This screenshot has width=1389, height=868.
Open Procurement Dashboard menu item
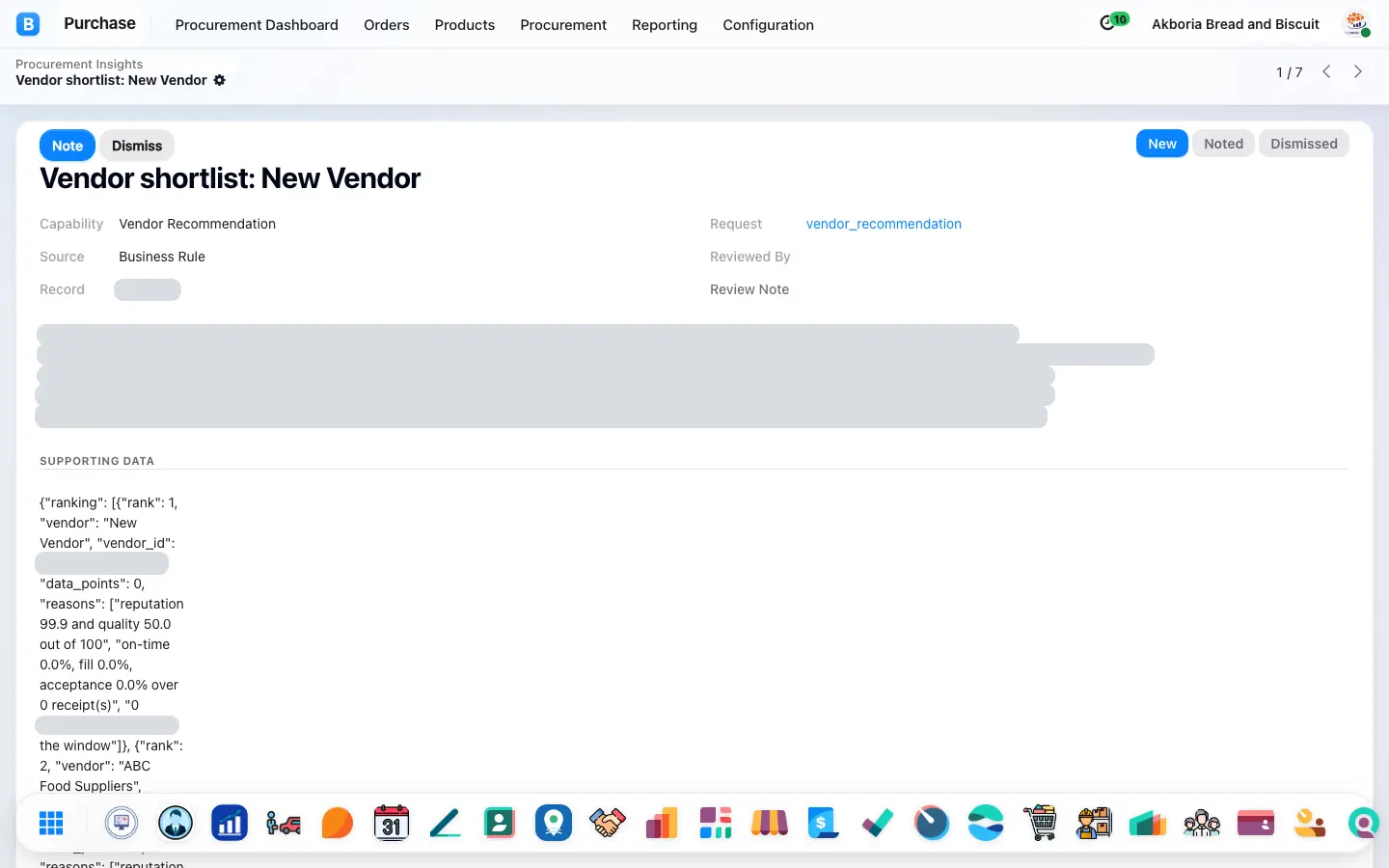pos(257,25)
